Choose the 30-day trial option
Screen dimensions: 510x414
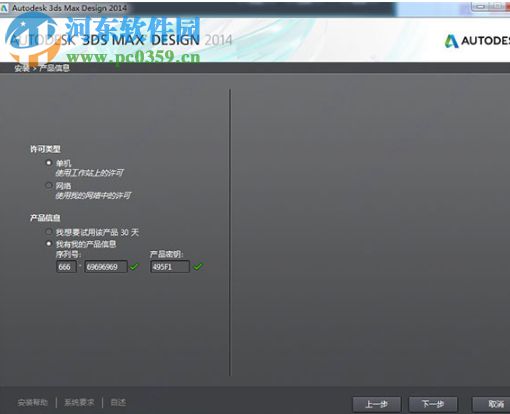coord(49,232)
